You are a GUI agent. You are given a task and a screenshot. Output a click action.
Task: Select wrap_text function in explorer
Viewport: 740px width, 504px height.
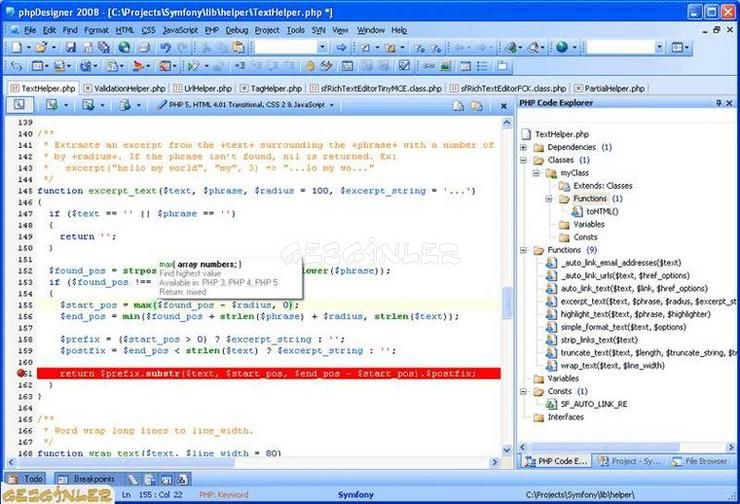pos(612,365)
